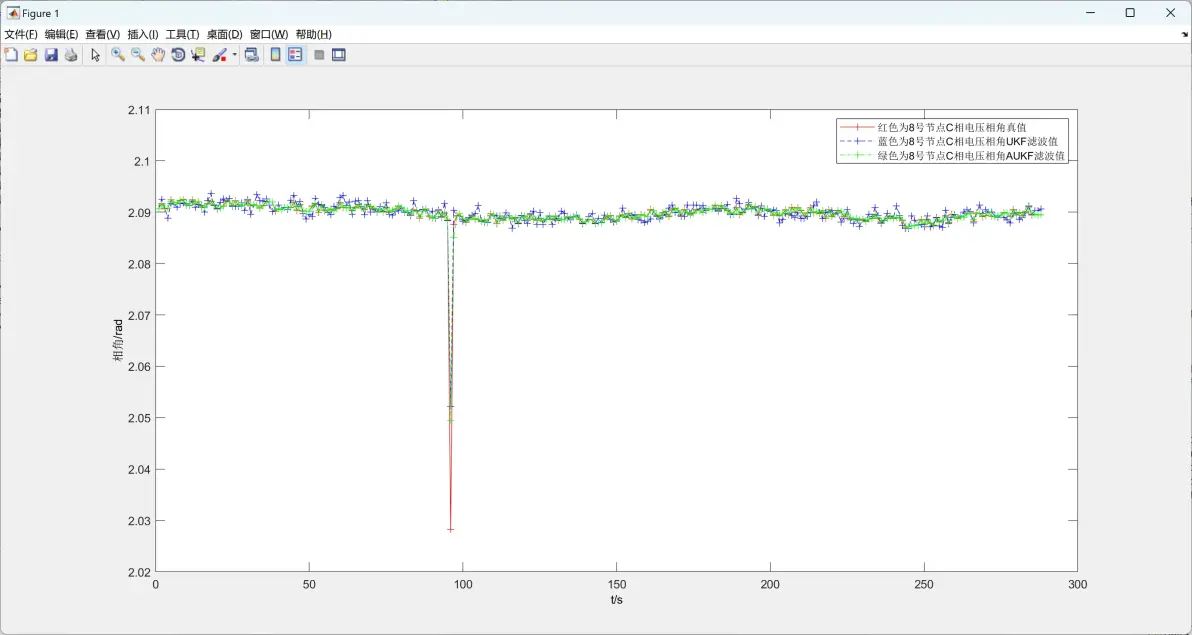1192x635 pixels.
Task: Open the 文件(F) menu
Action: [x=21, y=34]
